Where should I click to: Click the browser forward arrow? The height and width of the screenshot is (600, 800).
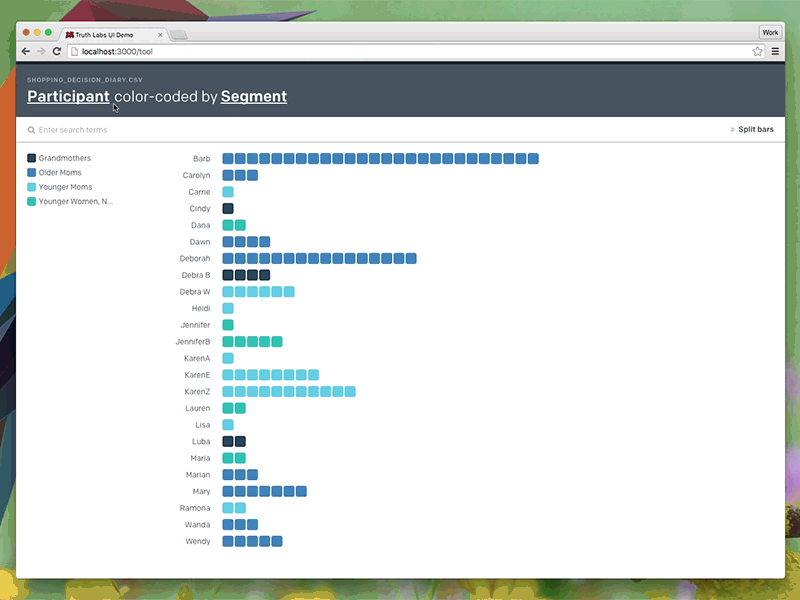point(41,51)
